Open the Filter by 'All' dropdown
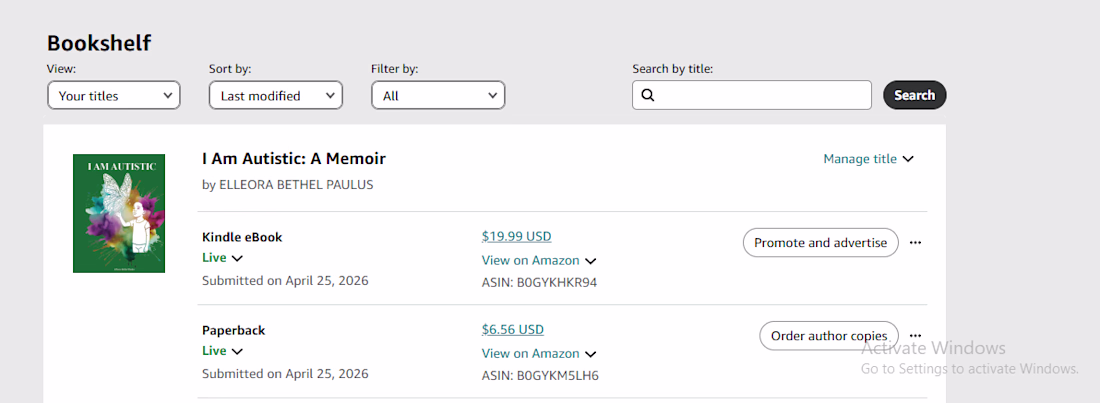1100x403 pixels. [x=438, y=95]
